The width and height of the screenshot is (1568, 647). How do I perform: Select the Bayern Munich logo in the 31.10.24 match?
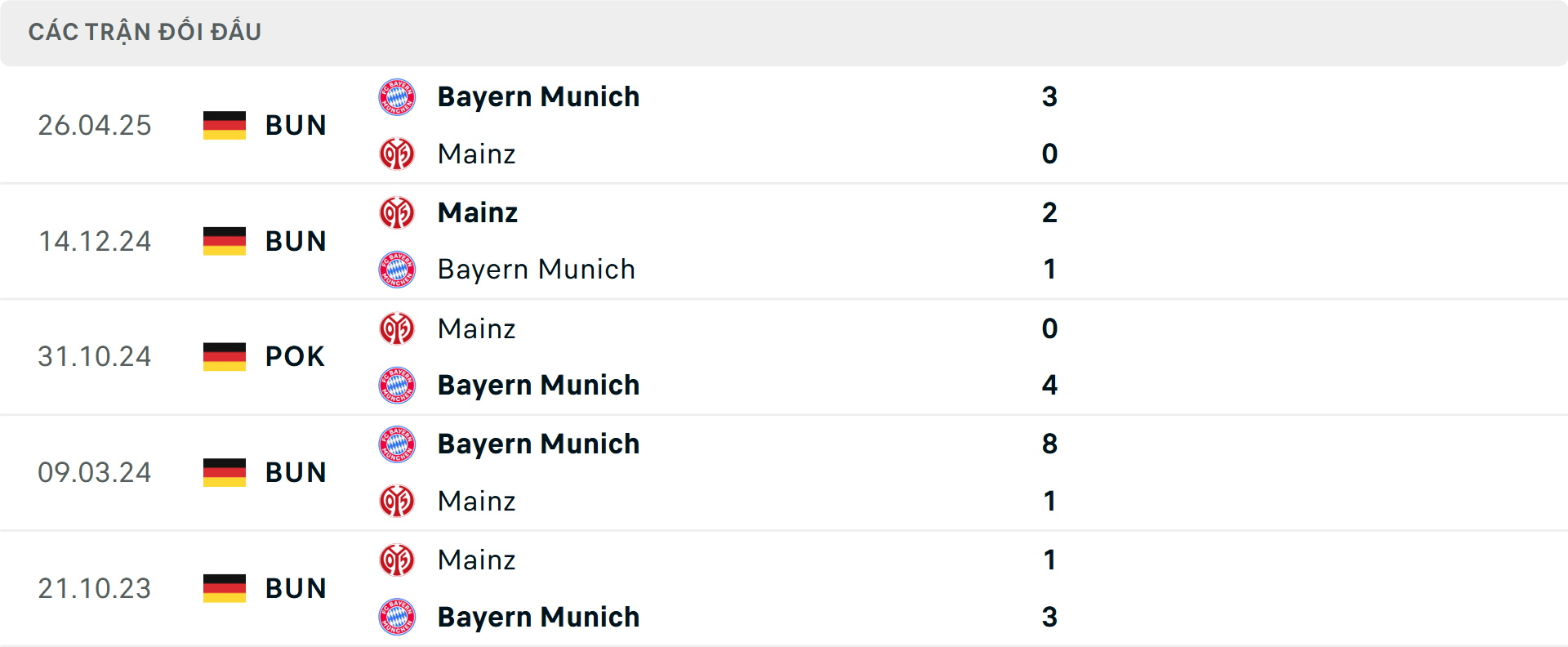[x=397, y=386]
